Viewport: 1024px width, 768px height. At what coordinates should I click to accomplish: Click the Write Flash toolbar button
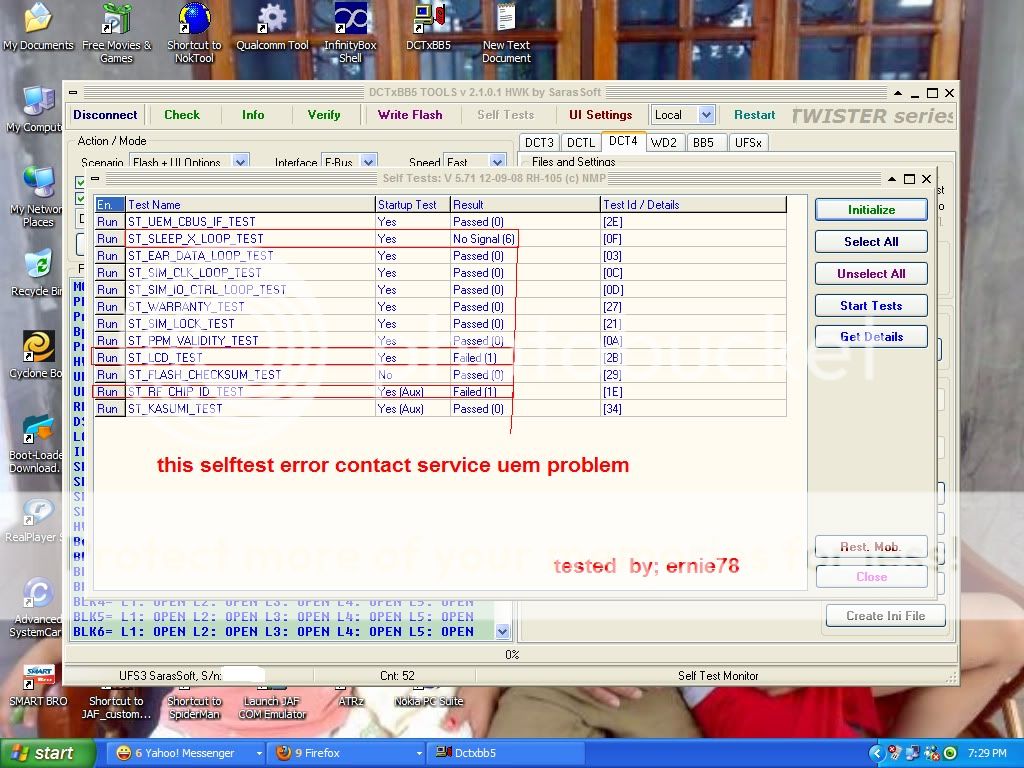(x=410, y=115)
